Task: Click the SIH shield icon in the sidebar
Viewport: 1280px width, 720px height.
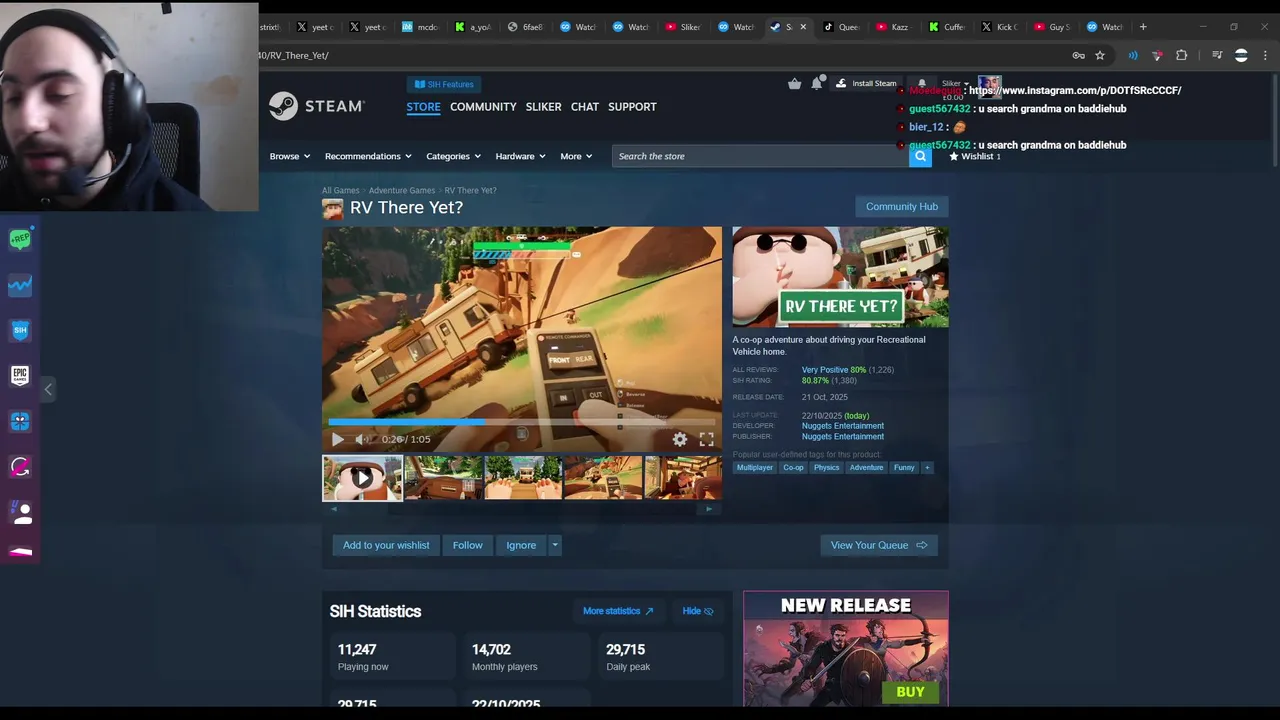Action: (x=20, y=330)
